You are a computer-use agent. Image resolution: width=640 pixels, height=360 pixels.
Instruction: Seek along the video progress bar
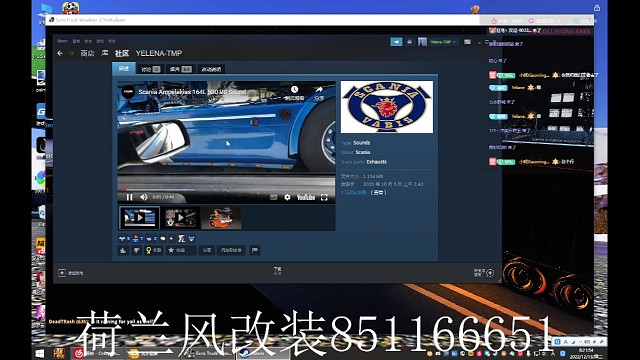[227, 189]
